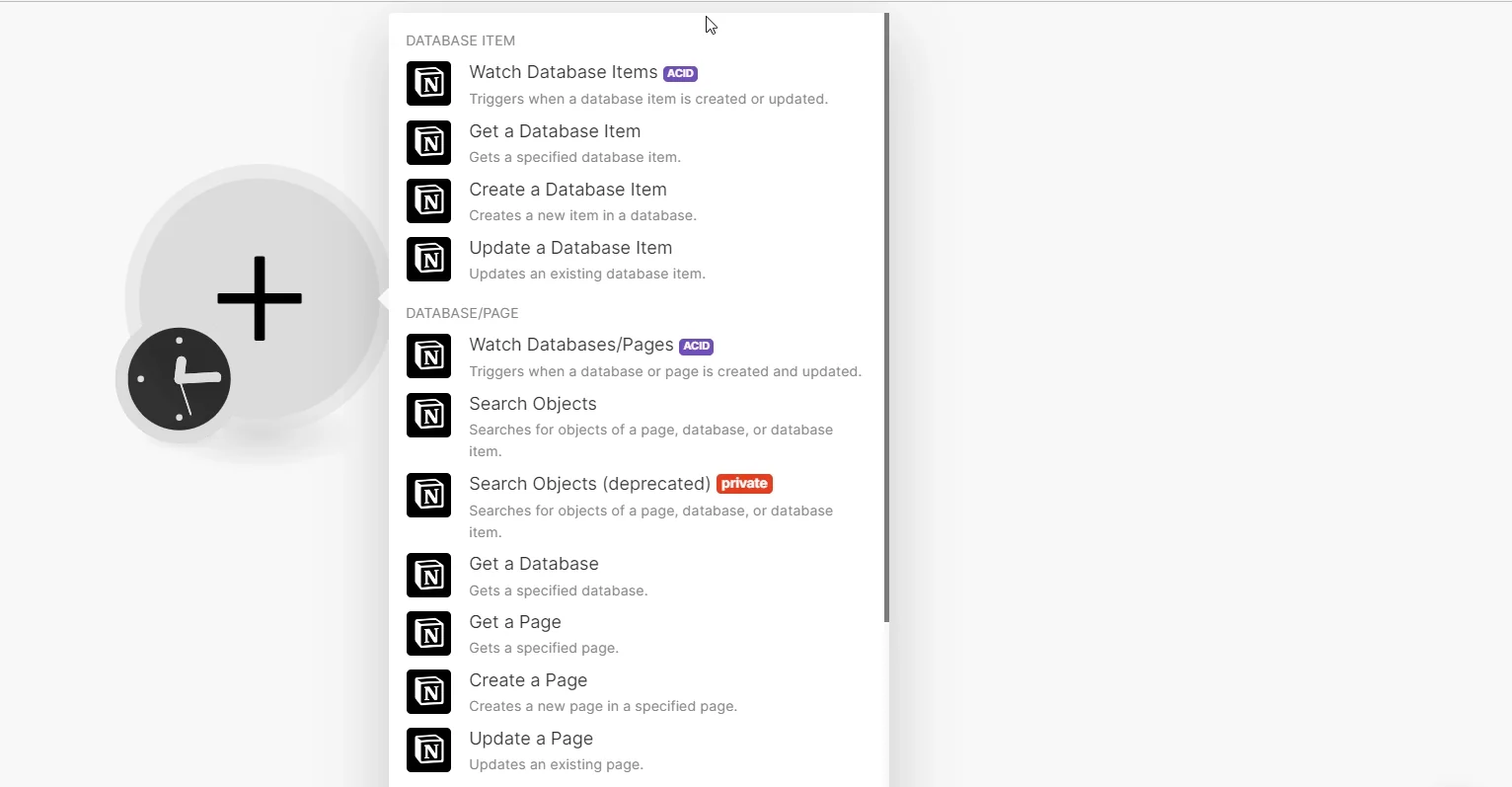Click the Notion icon next to Get a Database Item
Screen dimensions: 1512x787
tap(428, 142)
